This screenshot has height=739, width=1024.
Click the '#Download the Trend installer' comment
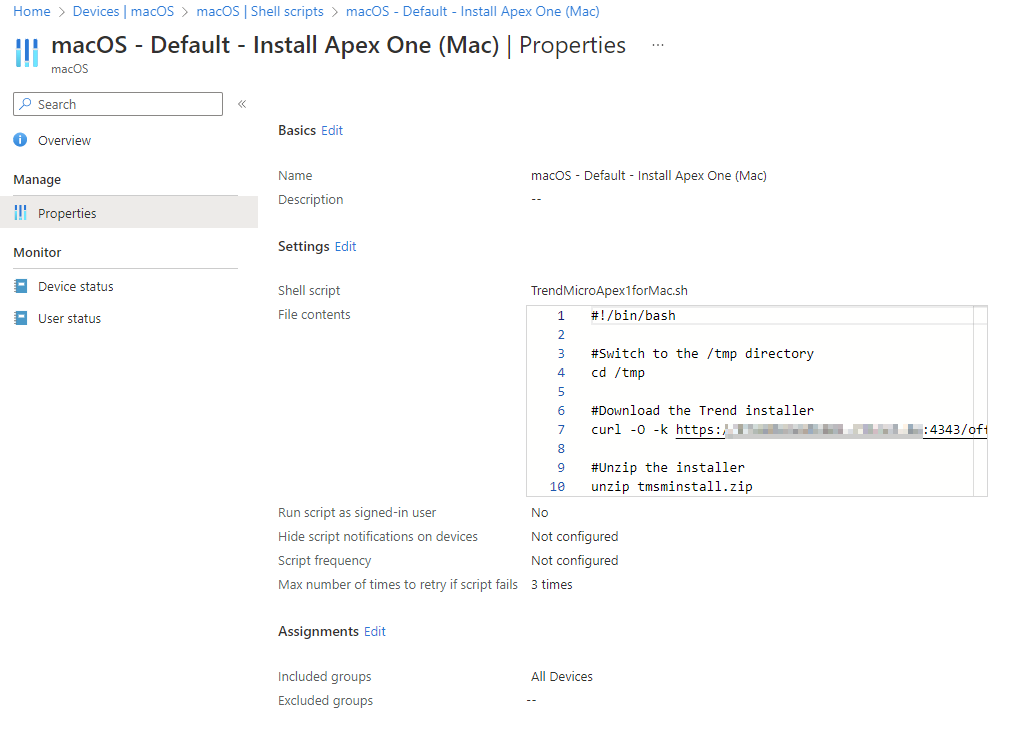coord(702,411)
